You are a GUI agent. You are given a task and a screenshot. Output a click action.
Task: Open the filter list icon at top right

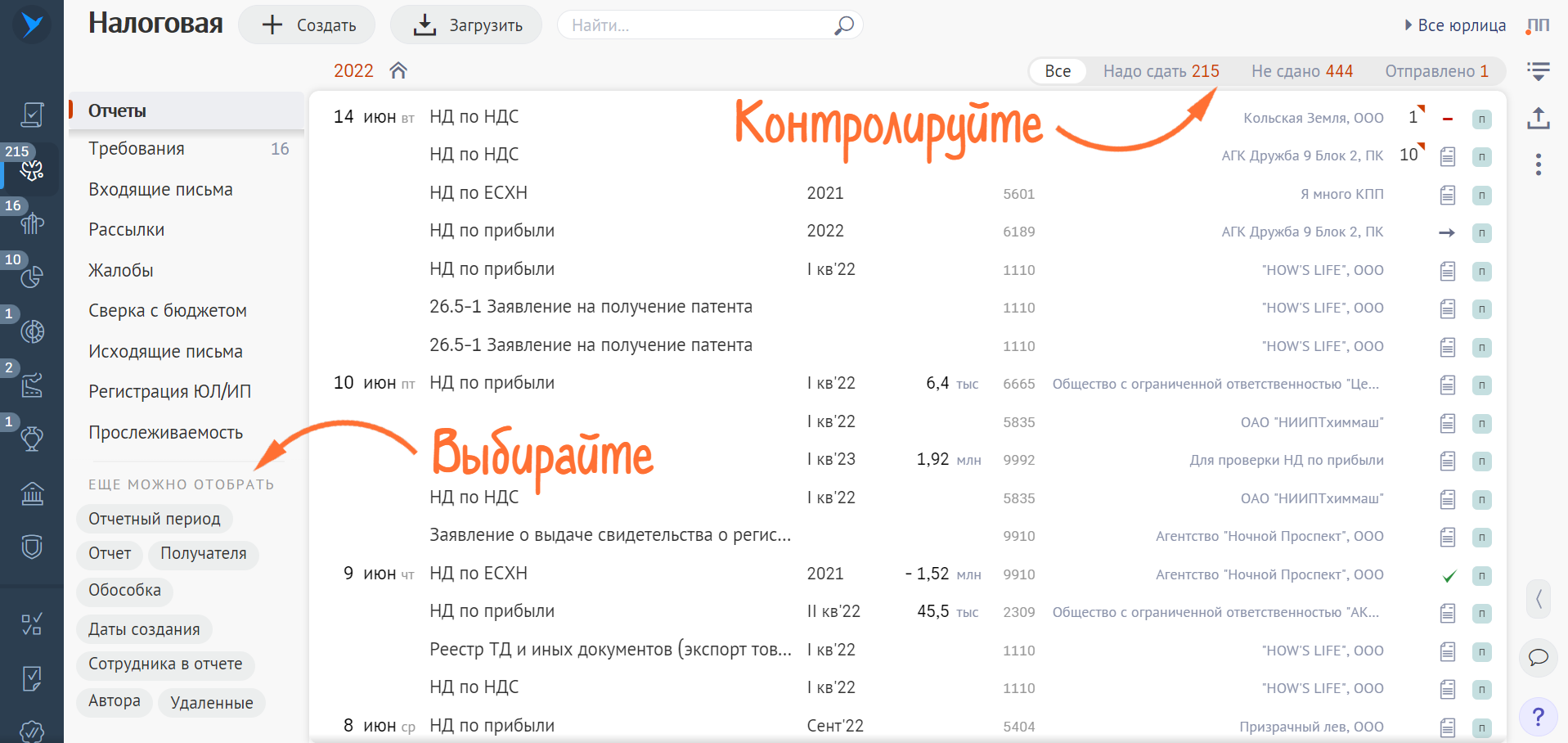click(1539, 71)
